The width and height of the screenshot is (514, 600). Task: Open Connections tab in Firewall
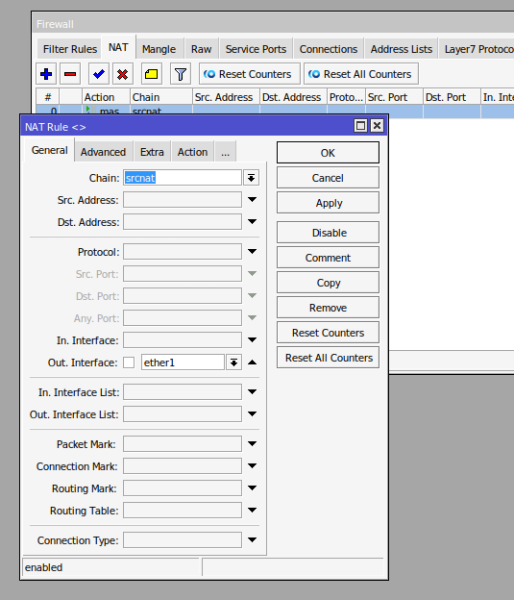point(328,49)
